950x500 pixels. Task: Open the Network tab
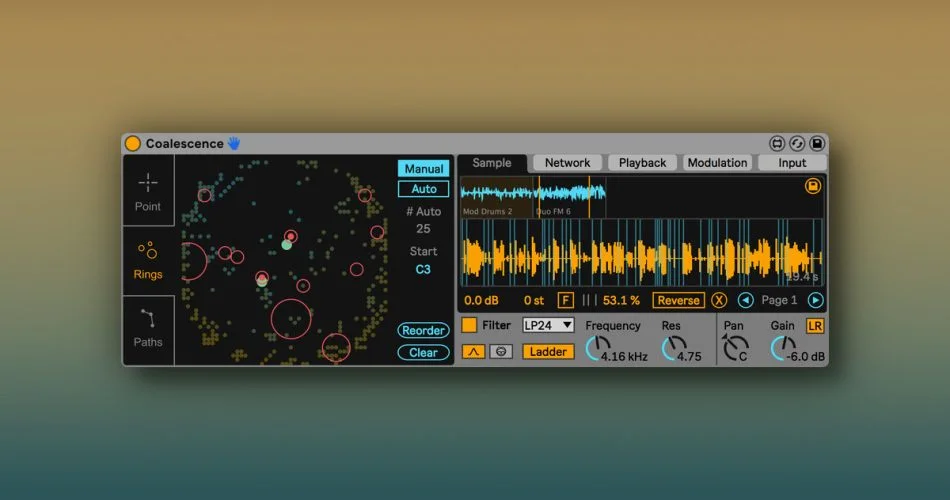click(567, 162)
